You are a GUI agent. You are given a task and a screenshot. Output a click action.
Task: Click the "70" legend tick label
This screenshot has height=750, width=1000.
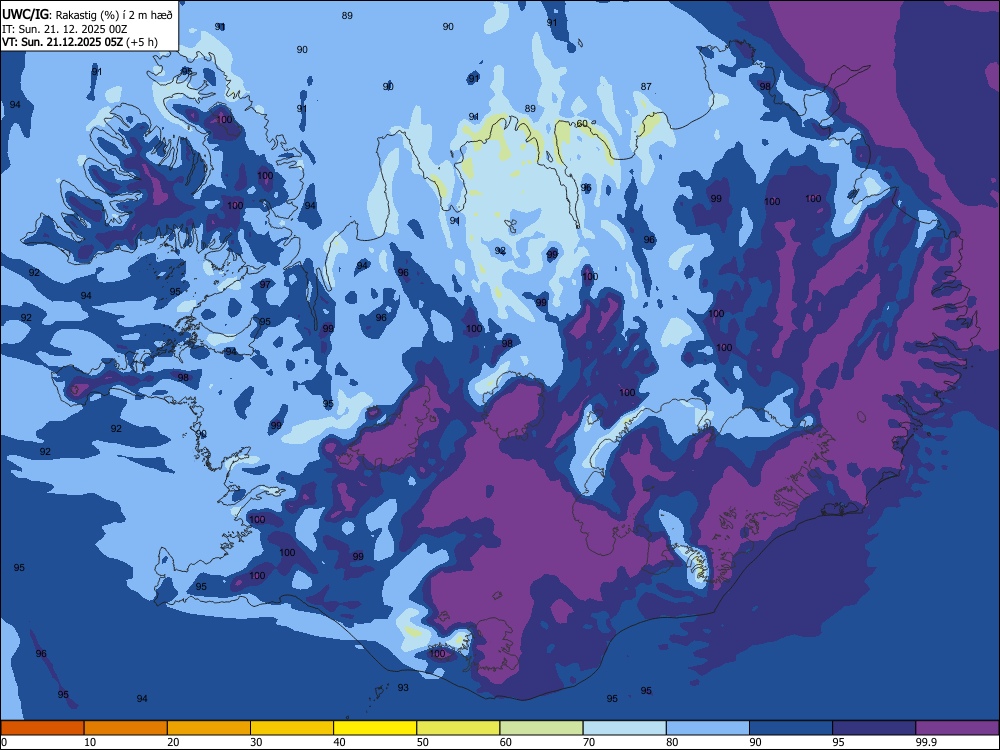(589, 742)
